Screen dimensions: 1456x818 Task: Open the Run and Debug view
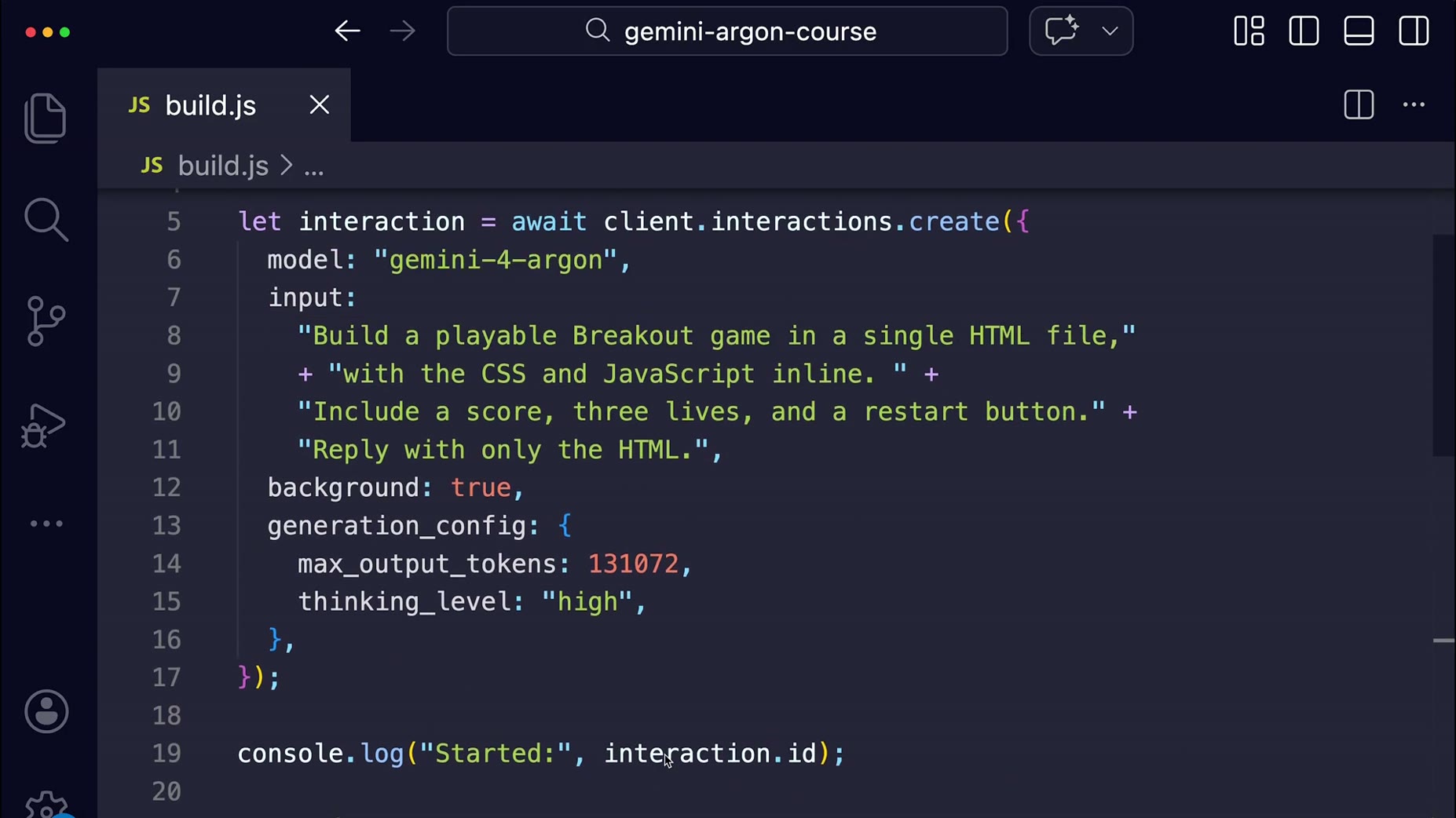click(x=43, y=425)
